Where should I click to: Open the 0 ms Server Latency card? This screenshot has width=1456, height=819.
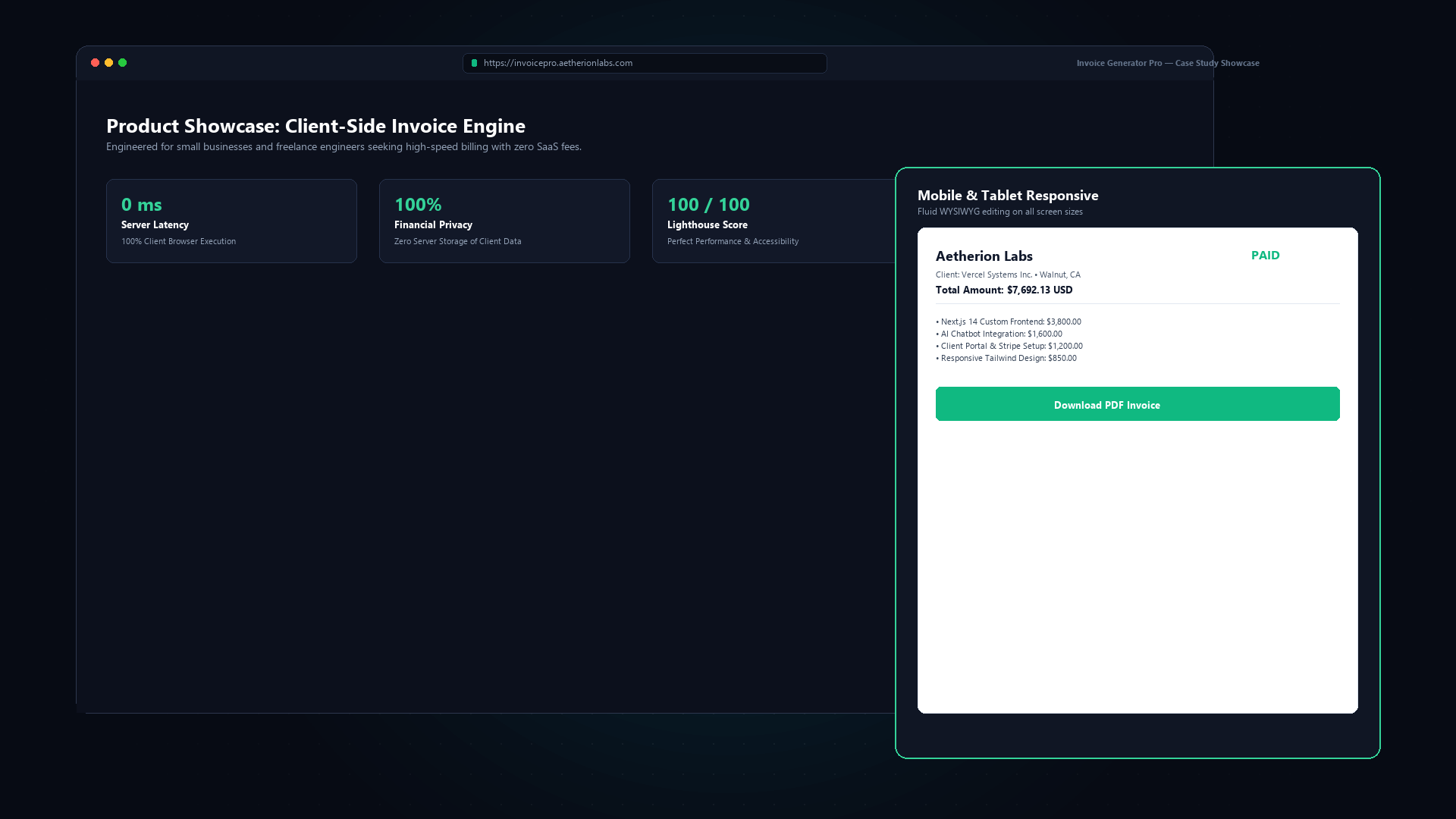(x=231, y=221)
